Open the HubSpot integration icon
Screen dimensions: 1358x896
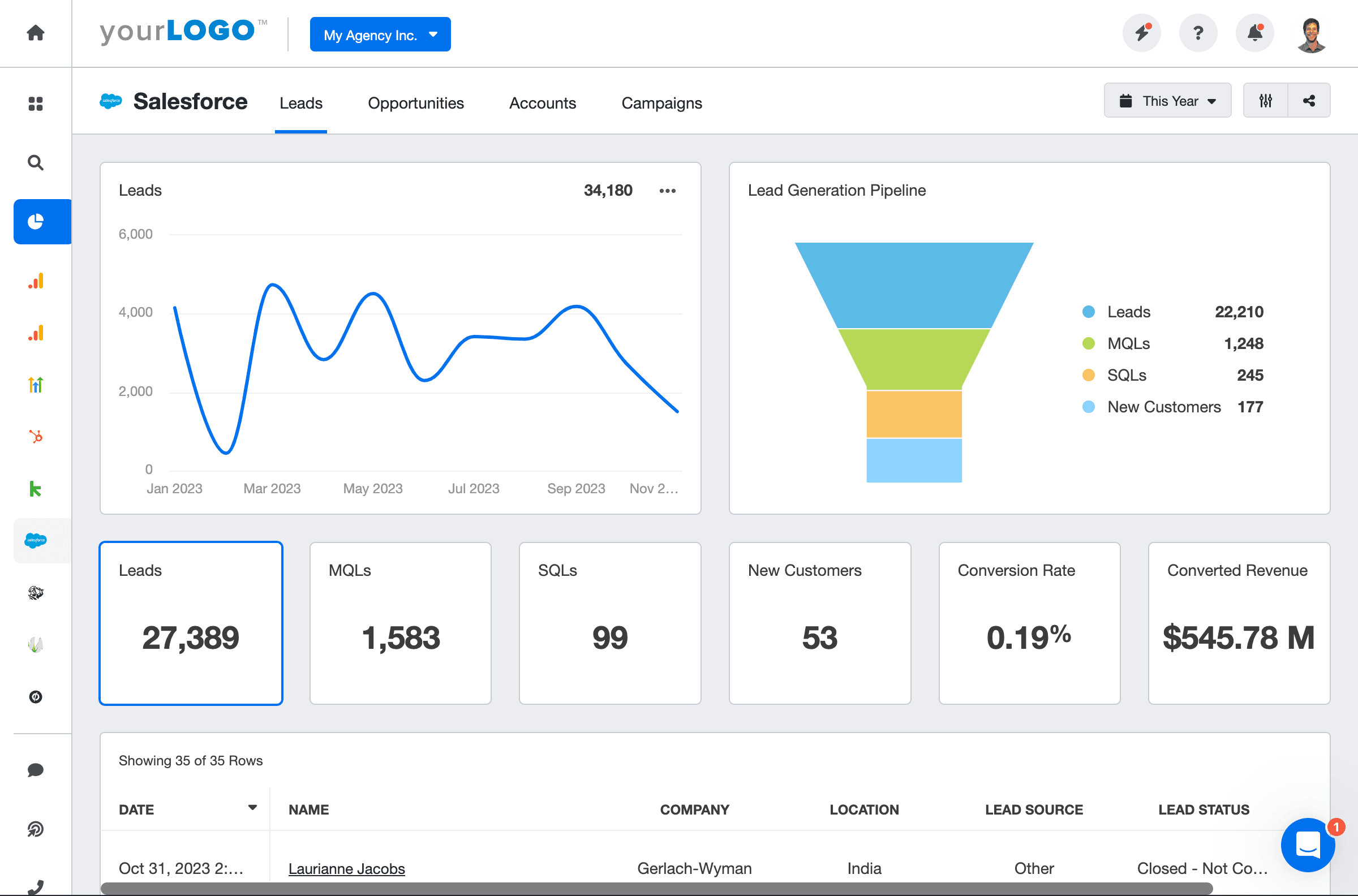pyautogui.click(x=36, y=437)
